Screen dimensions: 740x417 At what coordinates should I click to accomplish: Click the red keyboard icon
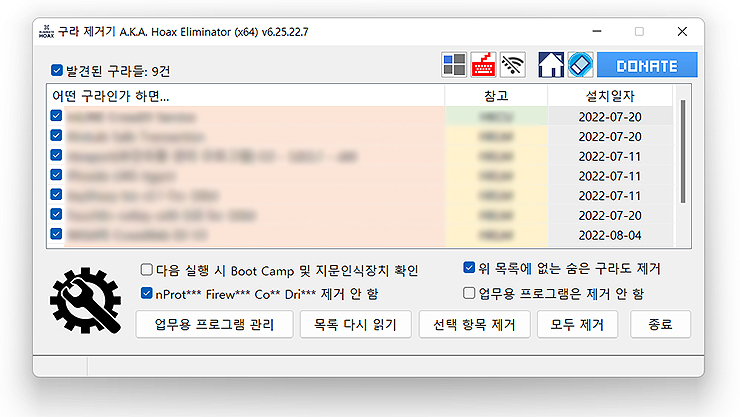pyautogui.click(x=483, y=65)
